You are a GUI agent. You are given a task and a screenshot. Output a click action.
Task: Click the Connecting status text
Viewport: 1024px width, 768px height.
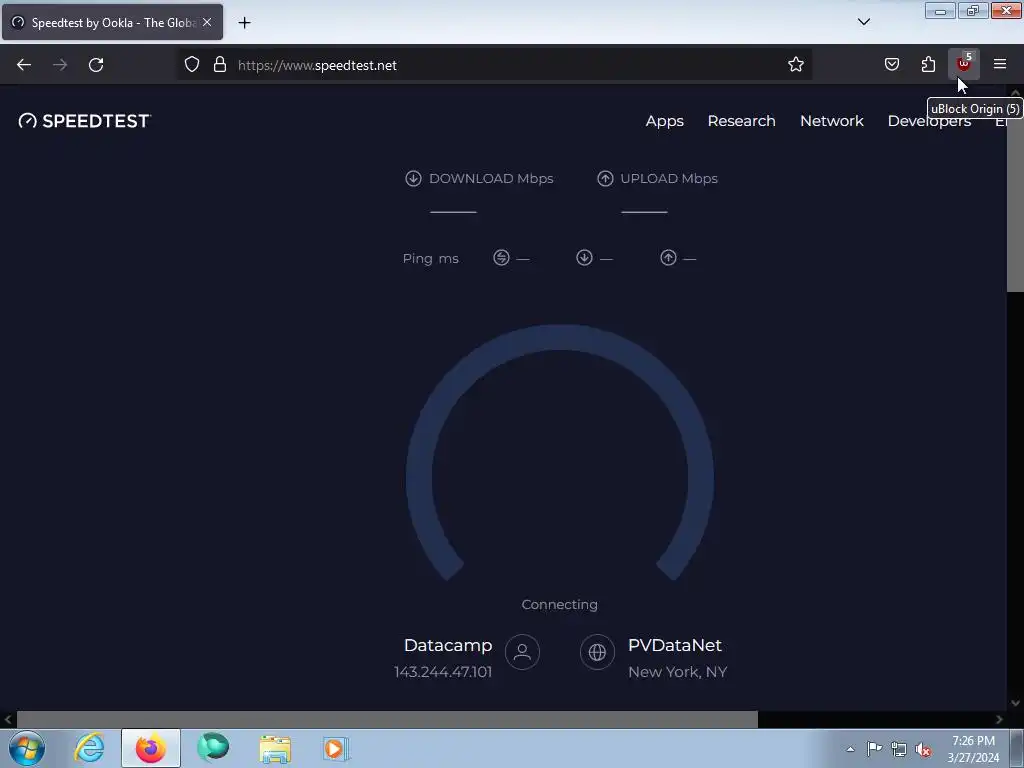point(560,605)
